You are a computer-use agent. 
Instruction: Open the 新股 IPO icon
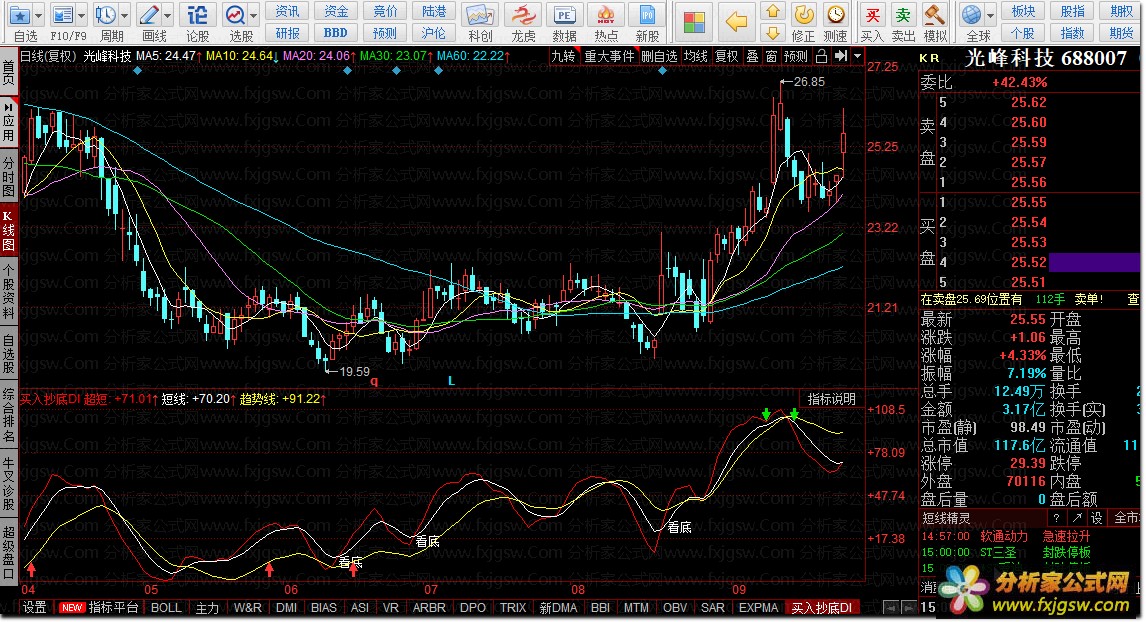click(x=647, y=15)
